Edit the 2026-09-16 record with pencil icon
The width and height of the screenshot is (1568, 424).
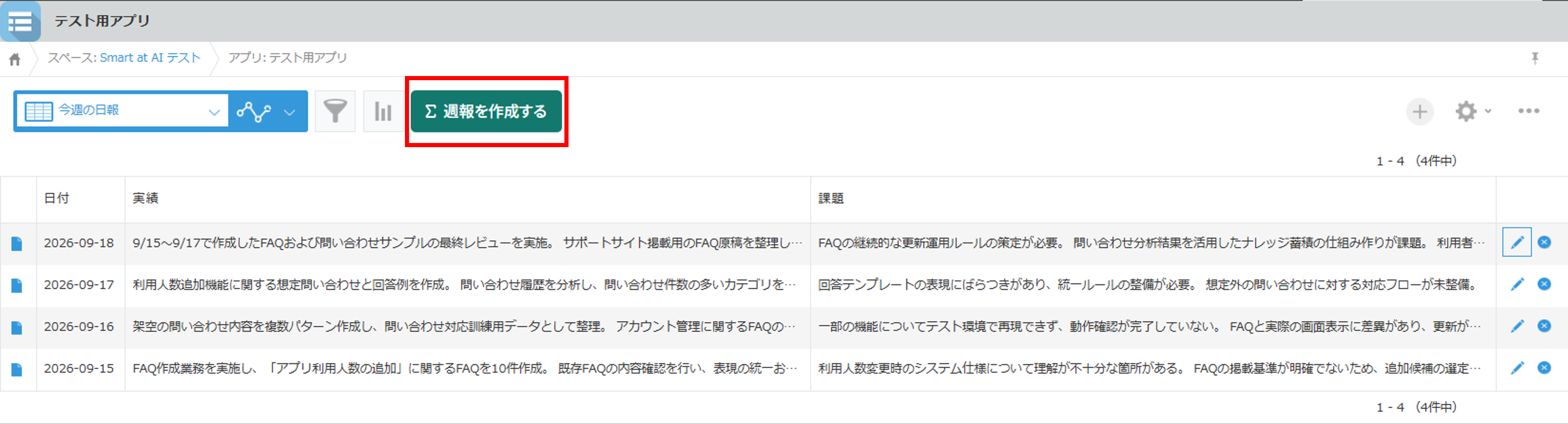(x=1517, y=326)
